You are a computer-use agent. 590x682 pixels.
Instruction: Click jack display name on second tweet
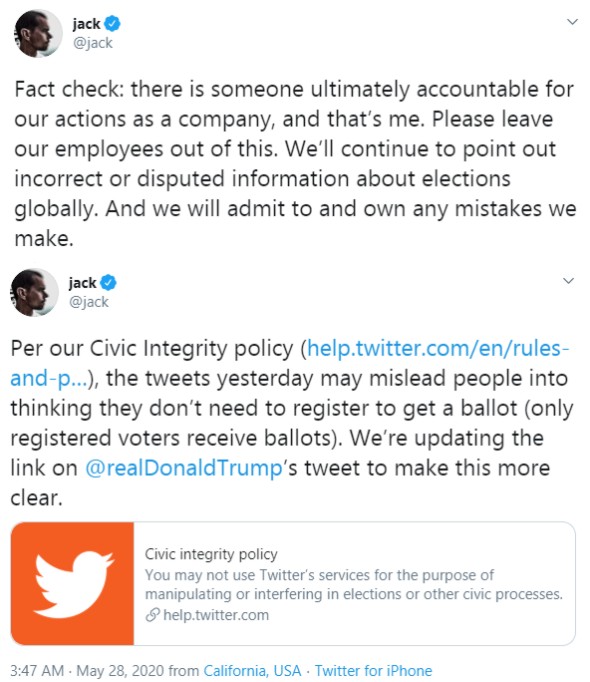(x=82, y=283)
